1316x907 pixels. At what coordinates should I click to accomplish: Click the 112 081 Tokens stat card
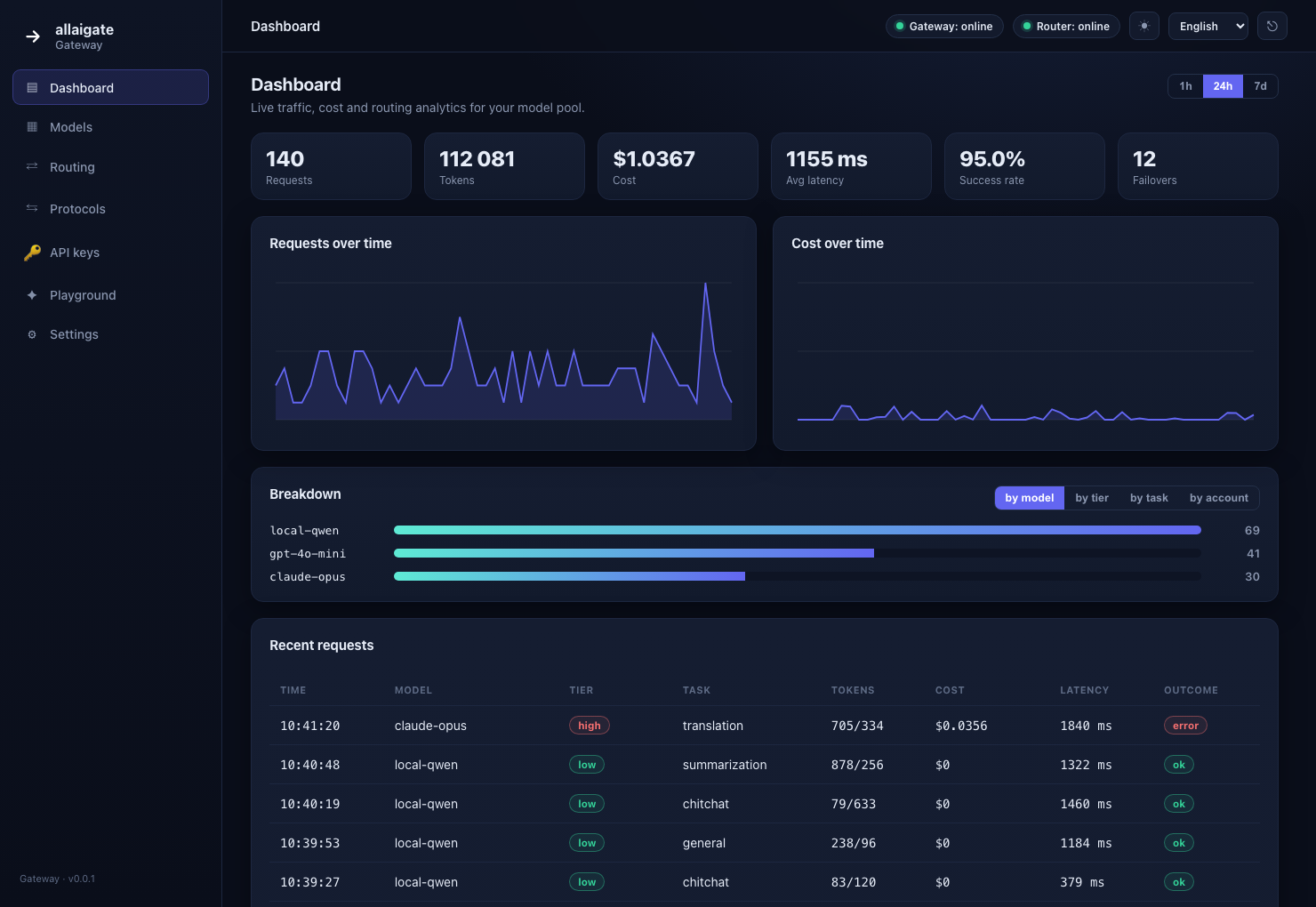pyautogui.click(x=504, y=166)
